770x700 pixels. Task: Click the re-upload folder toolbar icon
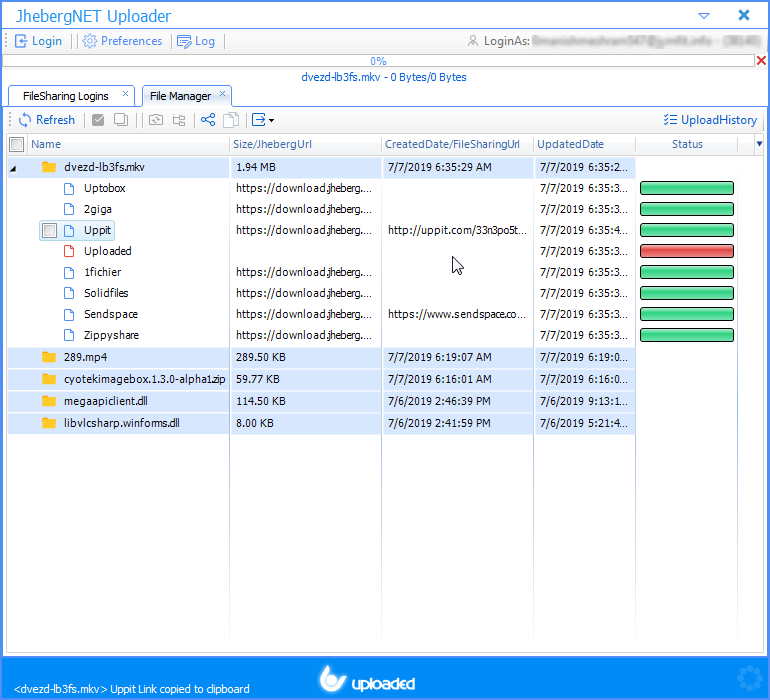156,120
